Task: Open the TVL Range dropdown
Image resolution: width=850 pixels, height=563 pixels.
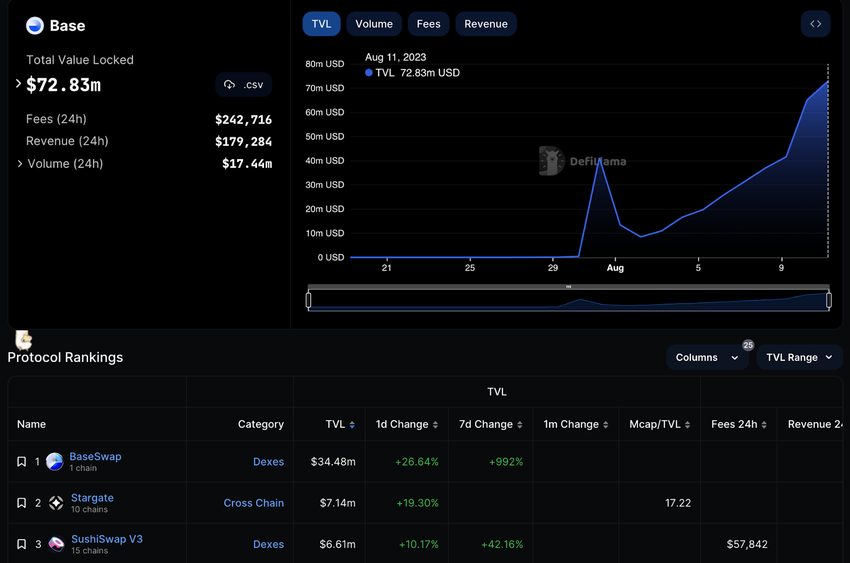Action: 798,357
